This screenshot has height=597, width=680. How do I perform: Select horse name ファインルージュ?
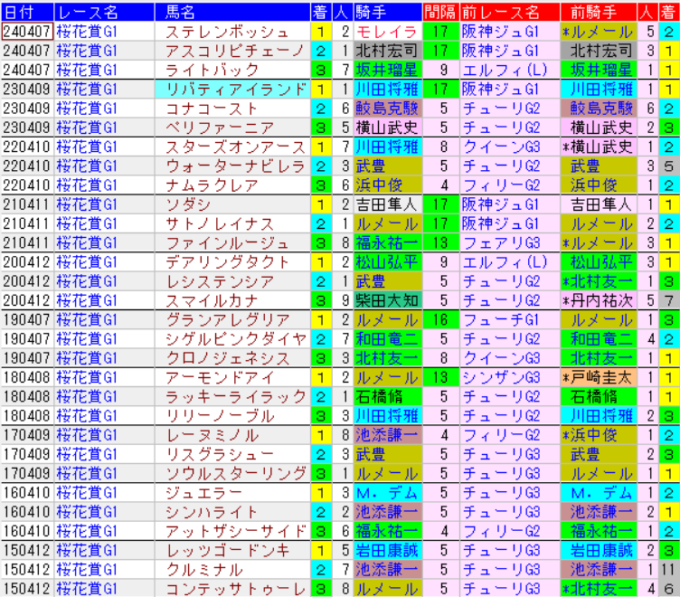click(227, 243)
